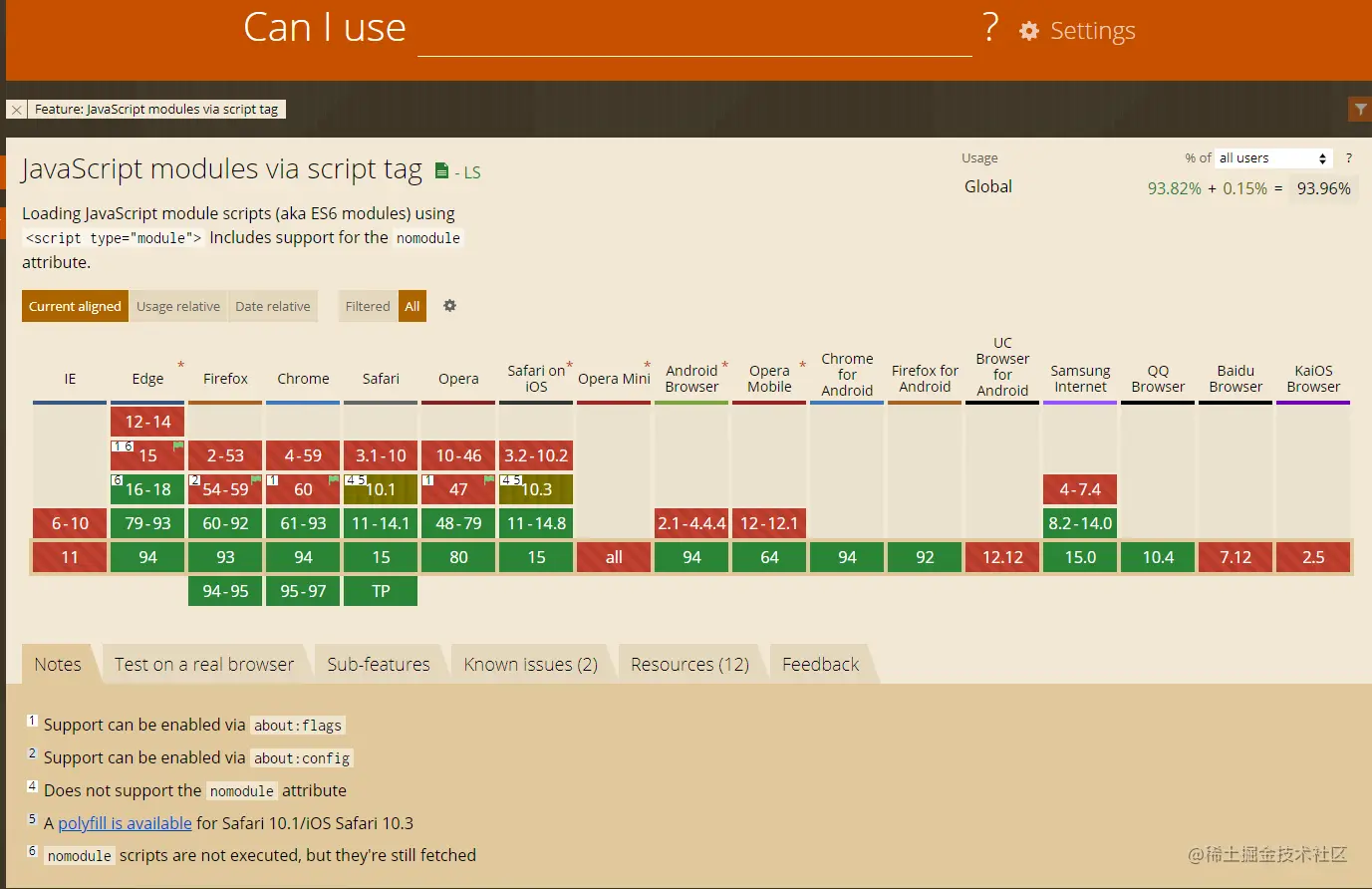Select the Chrome 60 cell
Screen dimensions: 1372x889
pyautogui.click(x=303, y=489)
